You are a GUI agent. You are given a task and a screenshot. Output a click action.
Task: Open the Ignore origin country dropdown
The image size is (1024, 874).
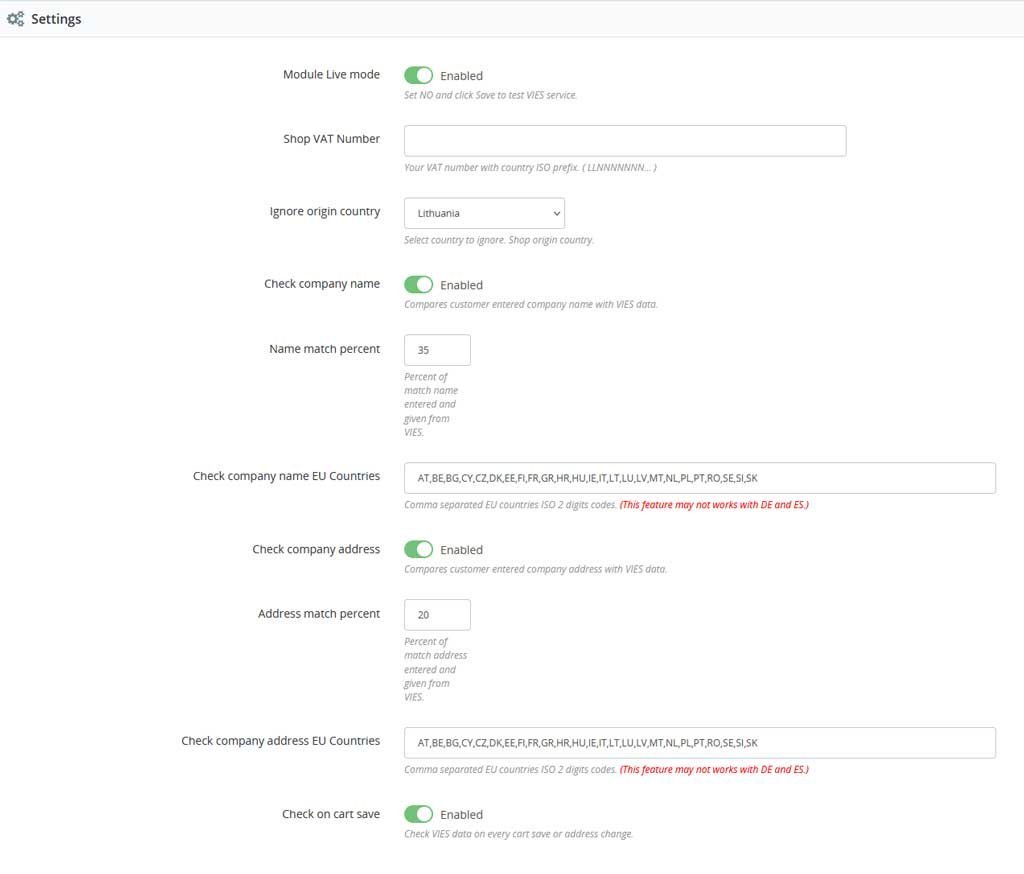(x=484, y=213)
